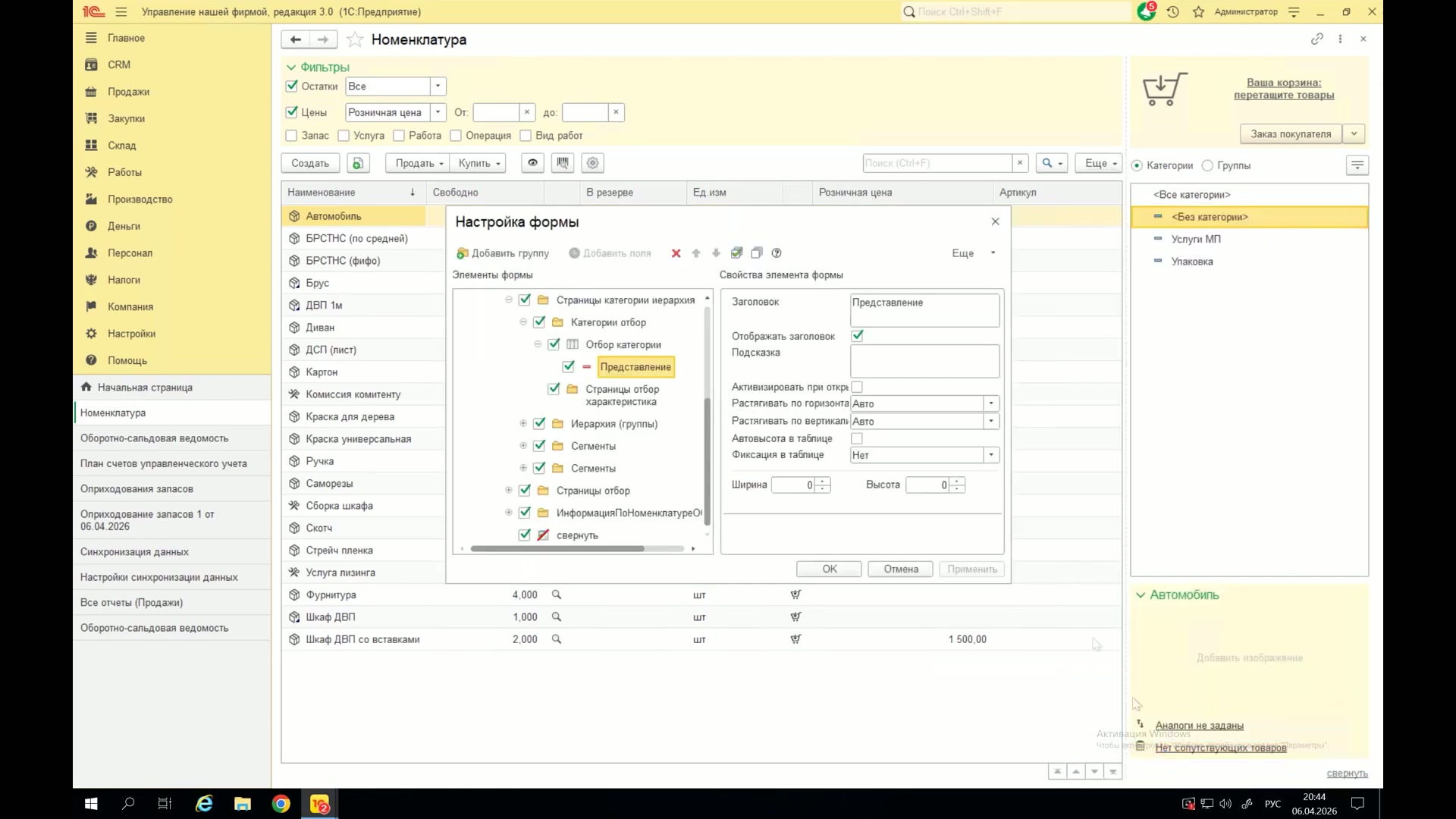Open Фиксация в таблице dropdown

[991, 455]
